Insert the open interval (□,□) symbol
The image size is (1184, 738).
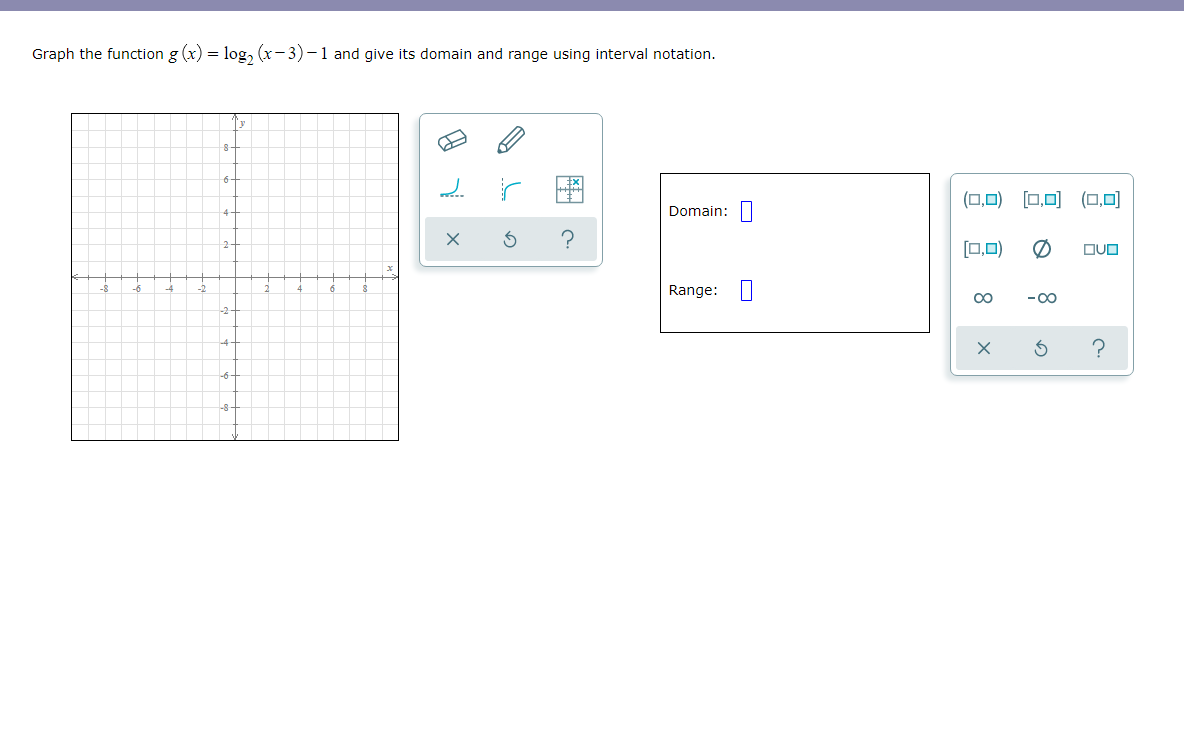(982, 198)
